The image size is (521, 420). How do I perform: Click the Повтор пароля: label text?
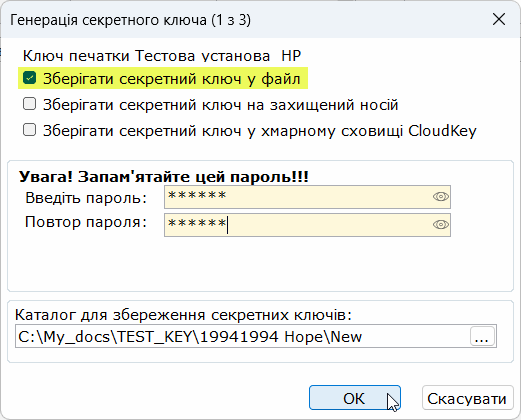86,222
